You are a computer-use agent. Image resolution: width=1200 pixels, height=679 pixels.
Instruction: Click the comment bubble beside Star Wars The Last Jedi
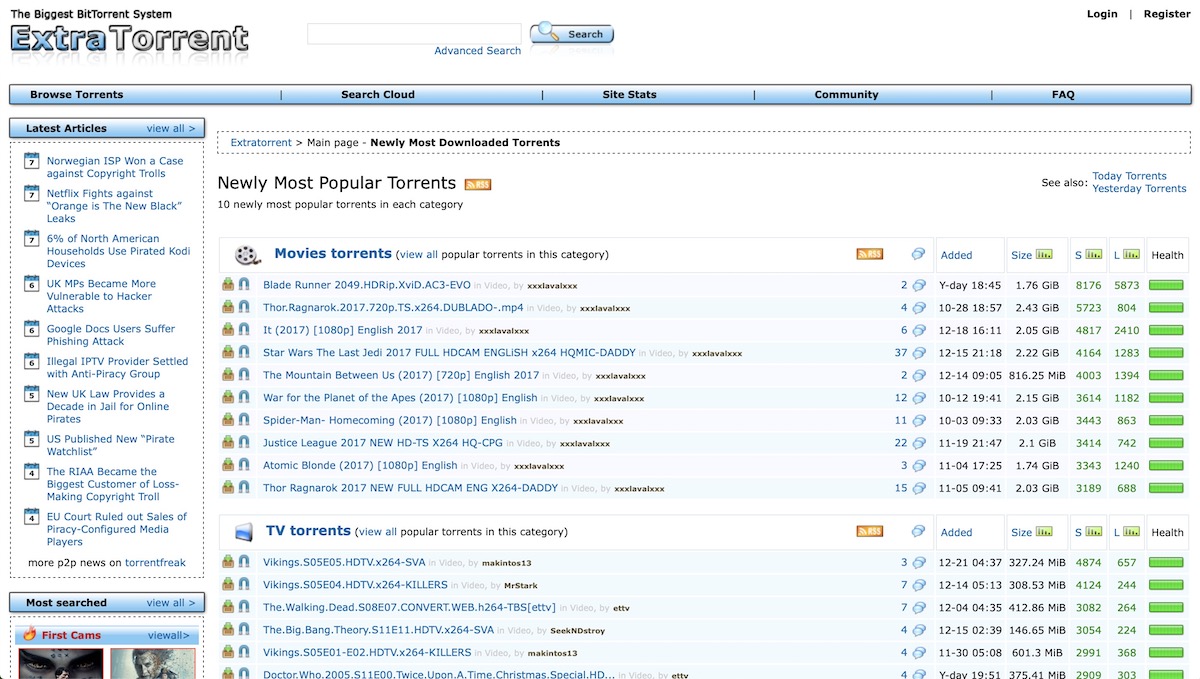tap(918, 352)
